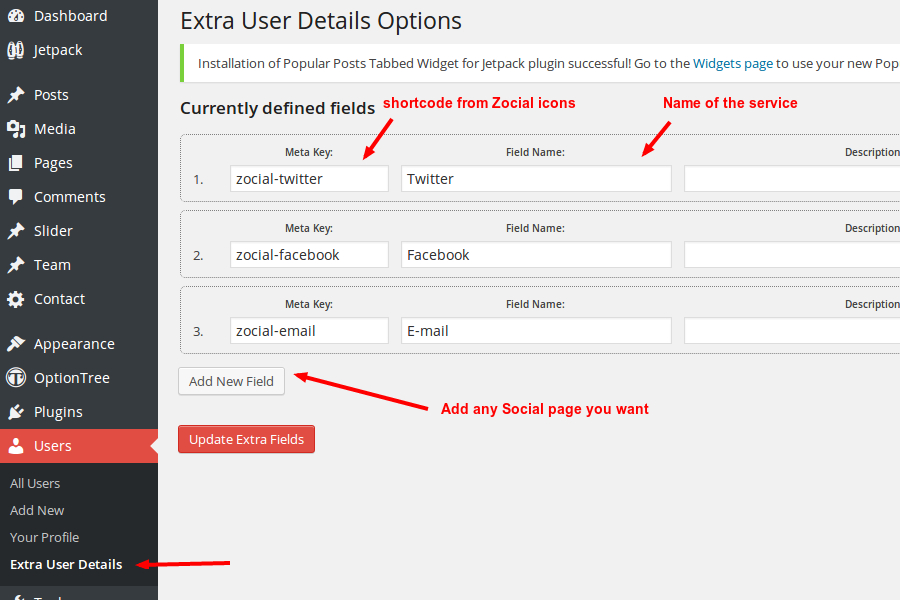
Task: Focus description field in row 1
Action: point(792,179)
